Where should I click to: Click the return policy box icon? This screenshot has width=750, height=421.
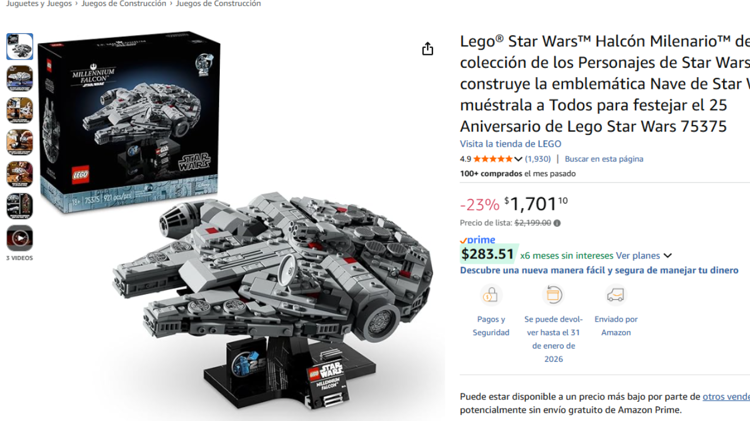(x=553, y=295)
